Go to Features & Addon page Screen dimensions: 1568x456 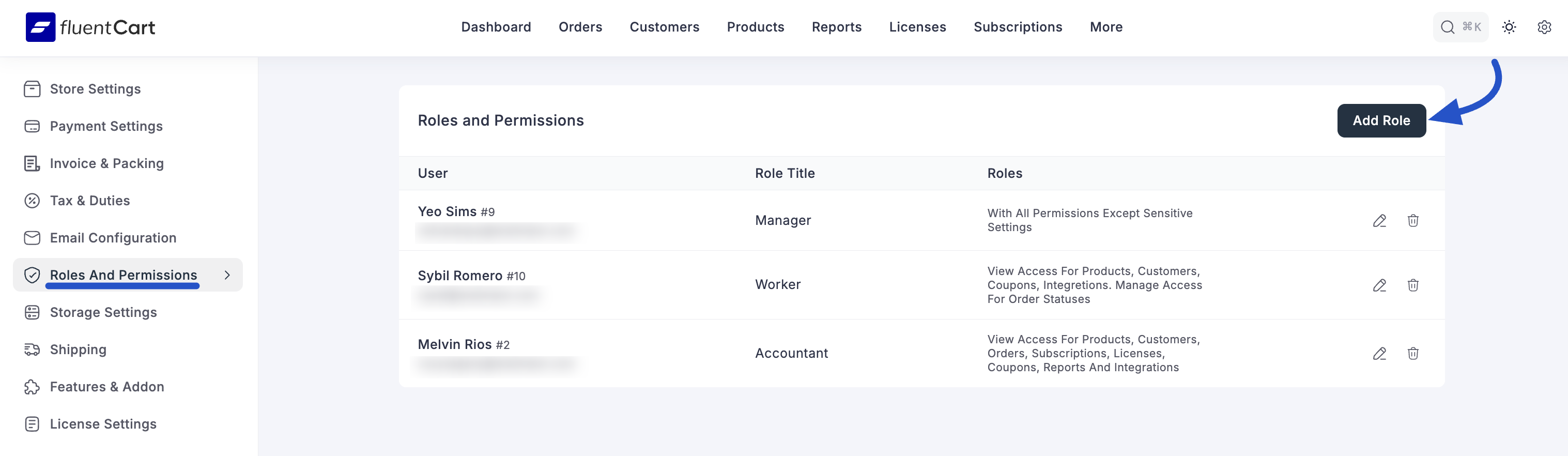coord(106,387)
